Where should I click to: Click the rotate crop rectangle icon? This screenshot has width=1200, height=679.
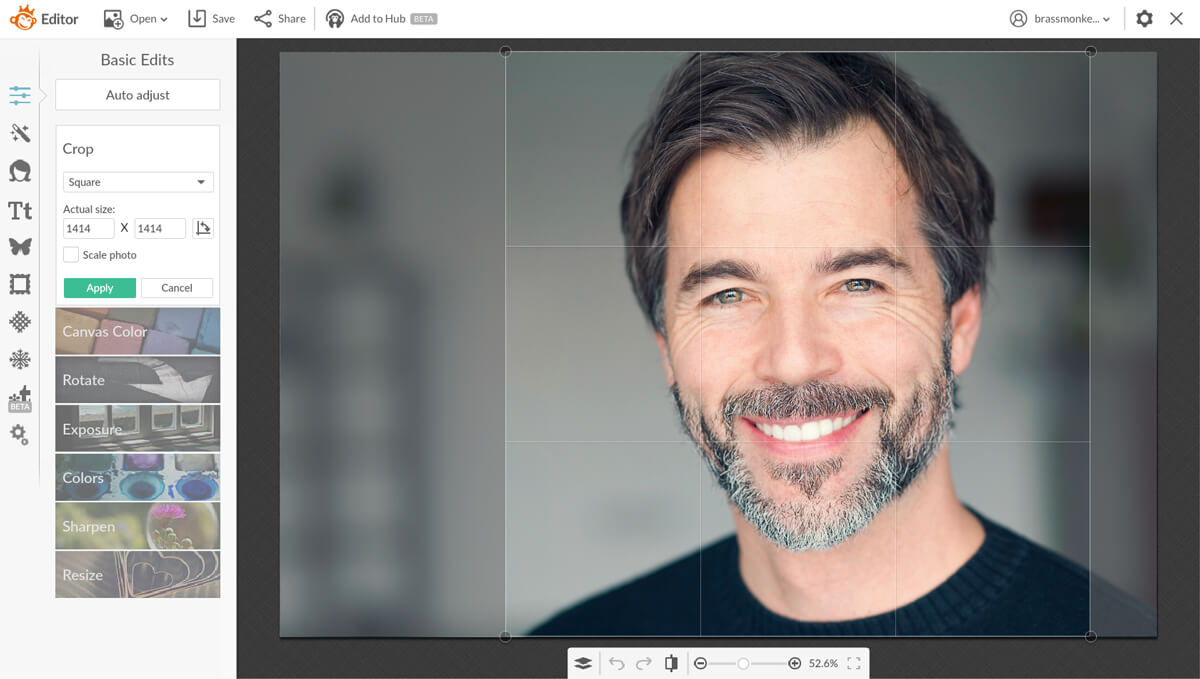point(203,228)
